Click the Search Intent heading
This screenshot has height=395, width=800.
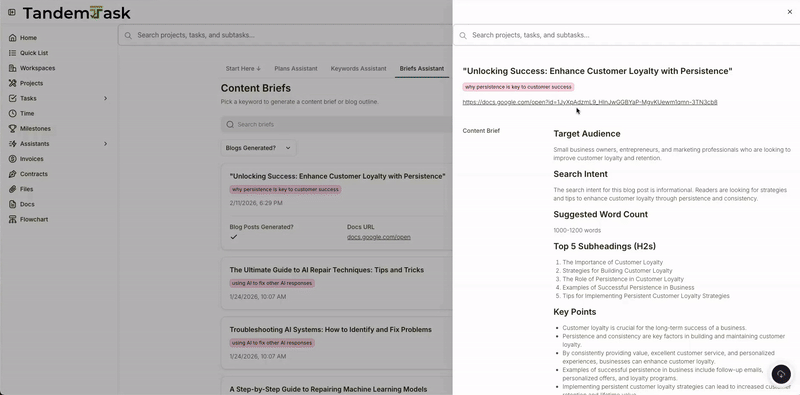coord(580,174)
